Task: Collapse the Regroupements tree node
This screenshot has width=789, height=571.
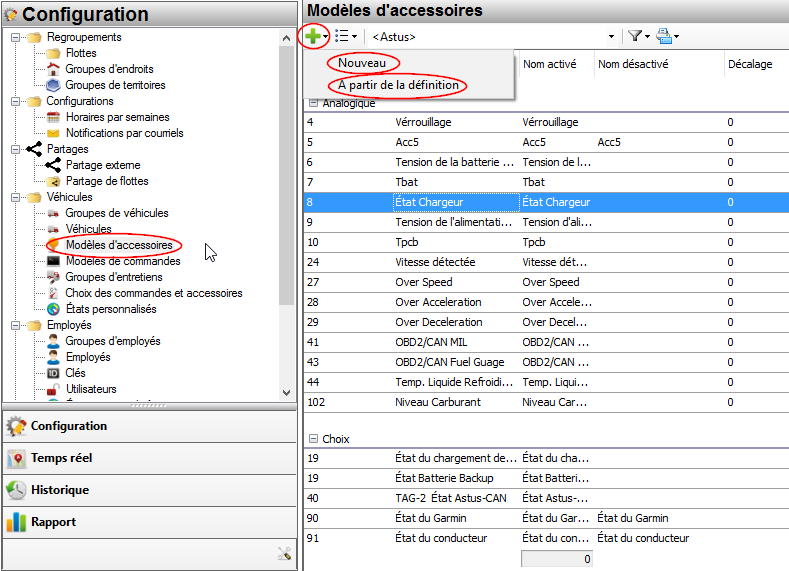Action: (15, 38)
